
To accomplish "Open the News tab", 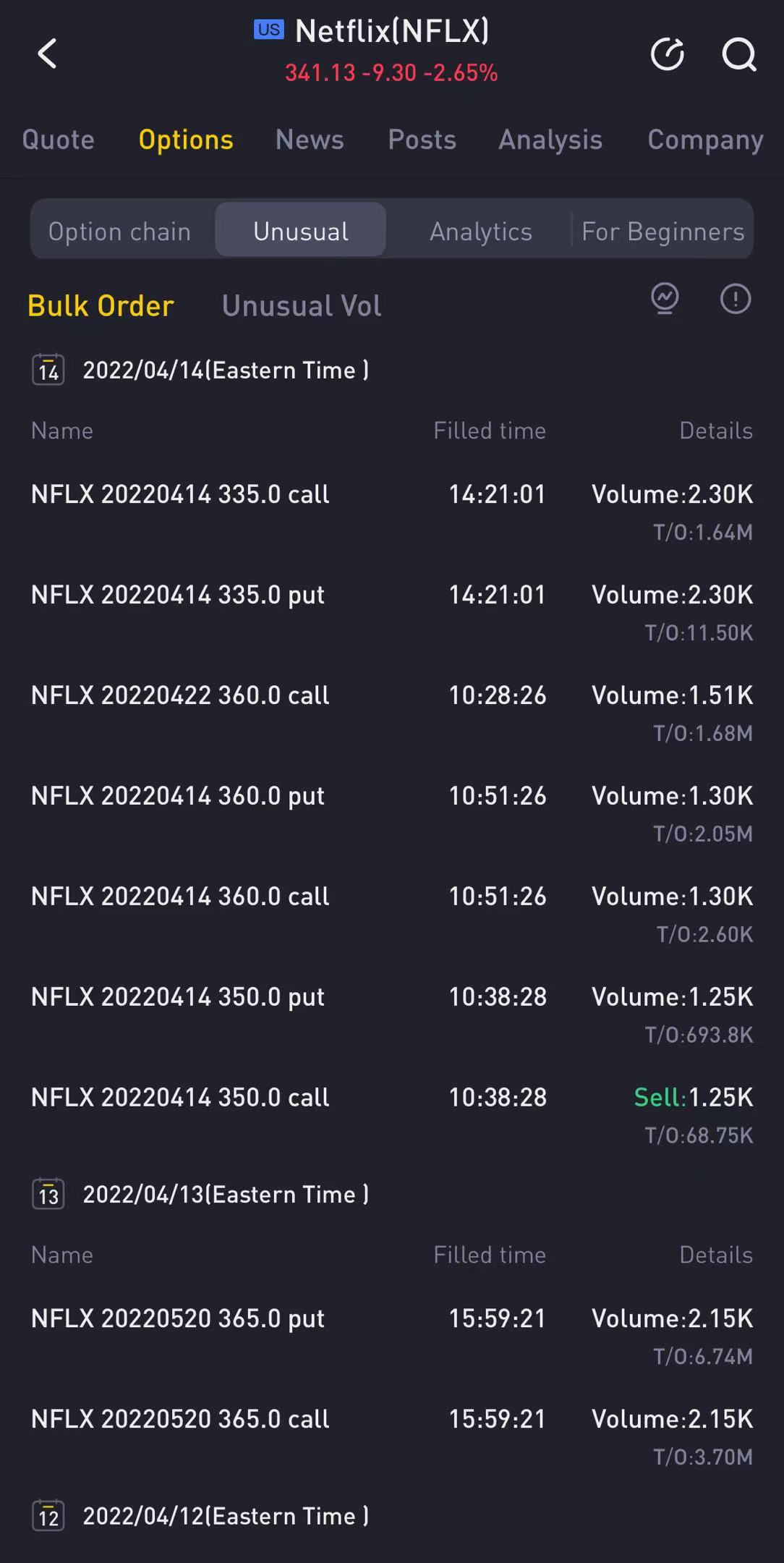I will pyautogui.click(x=310, y=139).
